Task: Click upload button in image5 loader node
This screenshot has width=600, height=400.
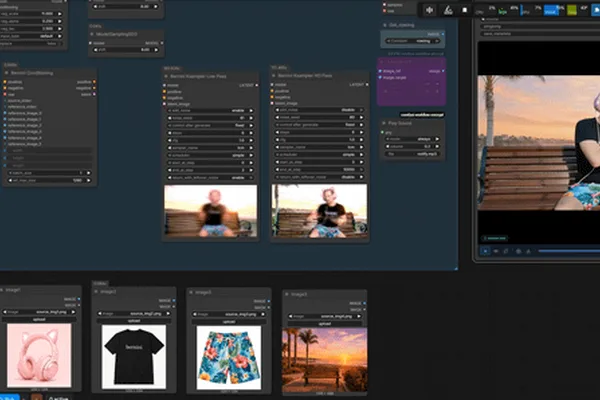Action: (324, 324)
